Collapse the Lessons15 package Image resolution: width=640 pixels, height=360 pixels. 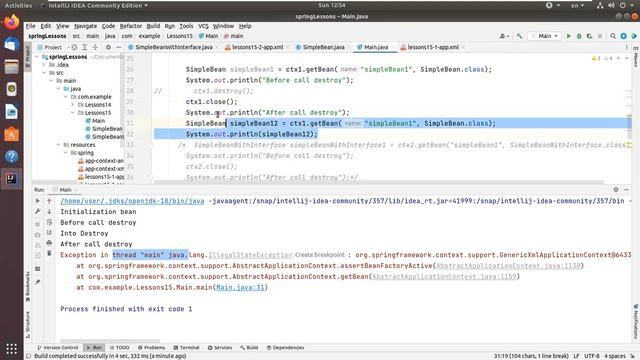(x=73, y=113)
